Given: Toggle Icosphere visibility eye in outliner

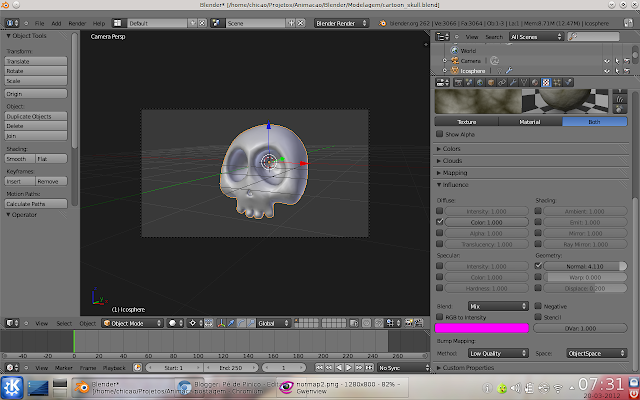Looking at the screenshot, I should (607, 71).
